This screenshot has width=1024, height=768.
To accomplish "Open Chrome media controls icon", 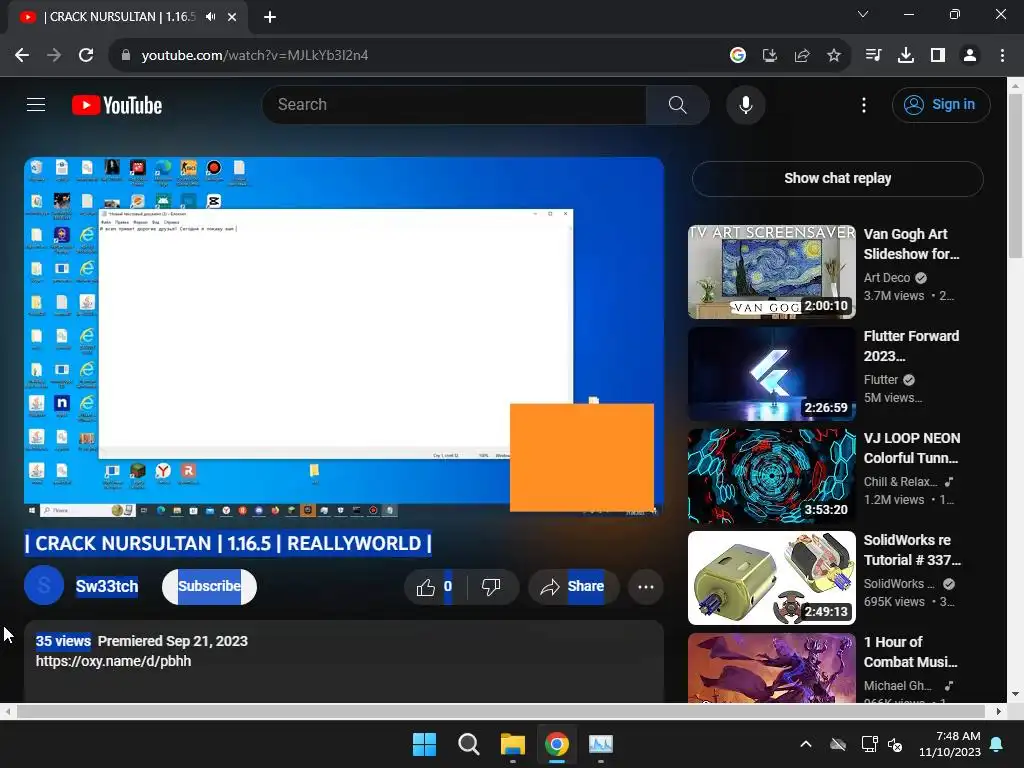I will tap(873, 56).
